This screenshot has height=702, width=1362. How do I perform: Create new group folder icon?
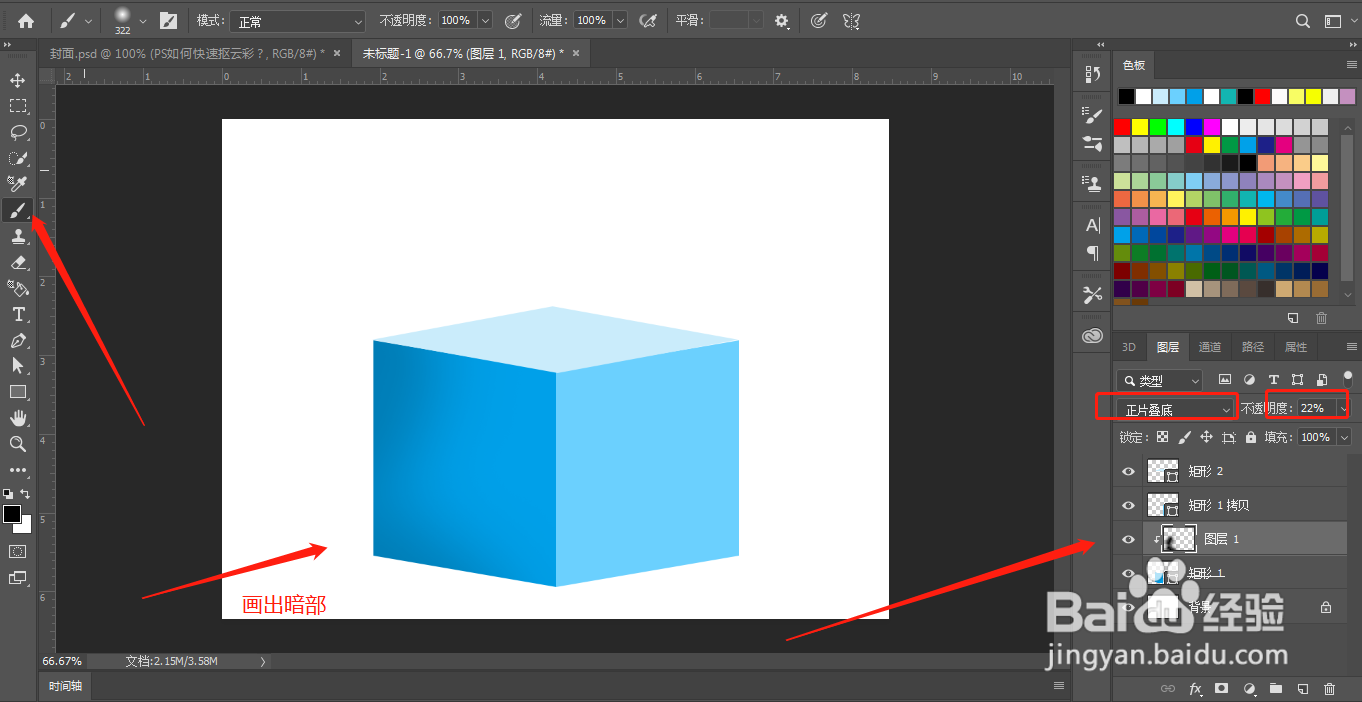1275,689
